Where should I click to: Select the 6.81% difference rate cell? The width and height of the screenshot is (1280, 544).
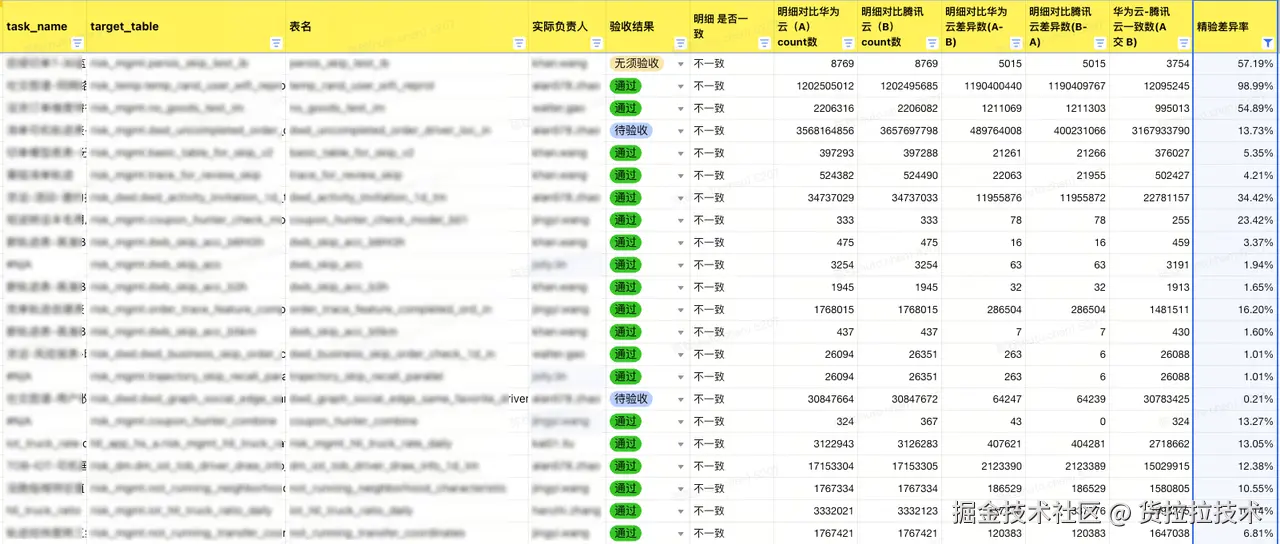[x=1236, y=533]
